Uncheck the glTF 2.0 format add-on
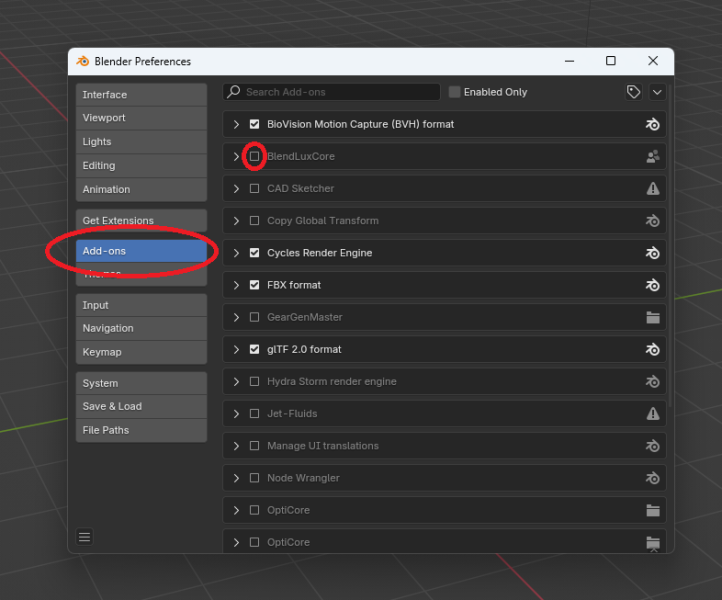Image resolution: width=722 pixels, height=600 pixels. pyautogui.click(x=254, y=350)
